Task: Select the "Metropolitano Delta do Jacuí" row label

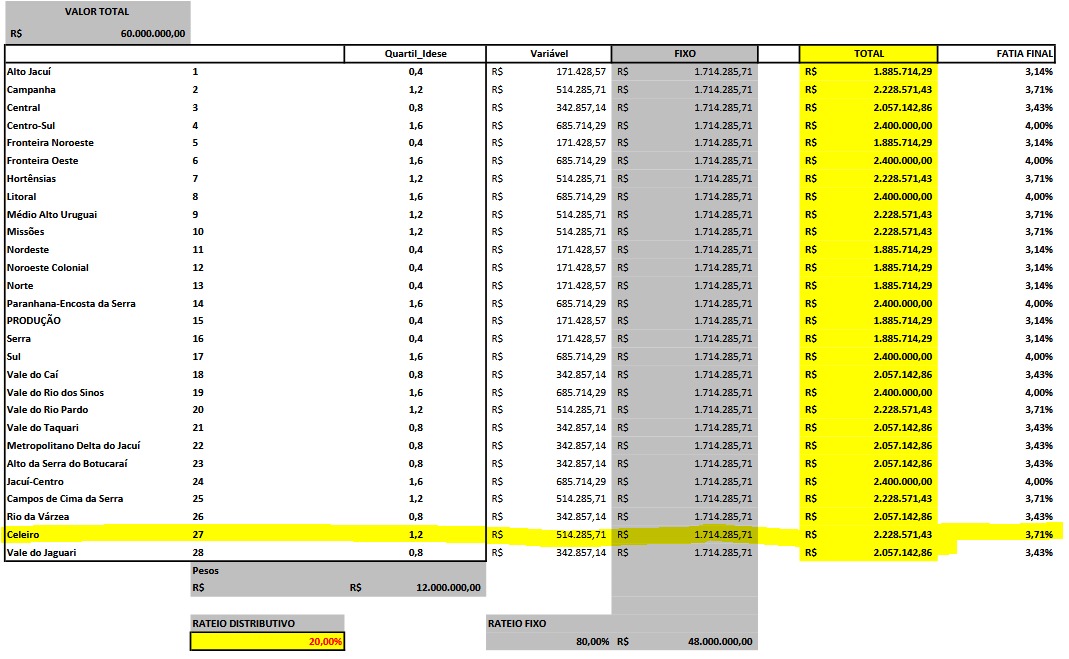Action: (73, 446)
